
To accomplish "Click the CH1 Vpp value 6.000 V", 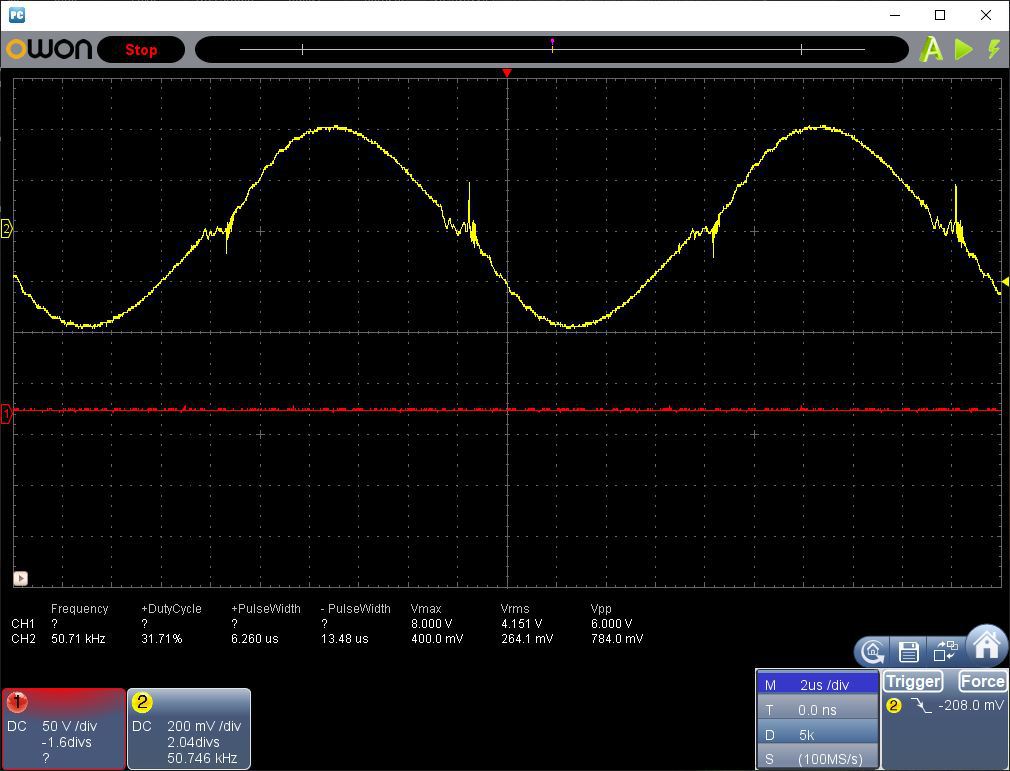I will click(611, 623).
